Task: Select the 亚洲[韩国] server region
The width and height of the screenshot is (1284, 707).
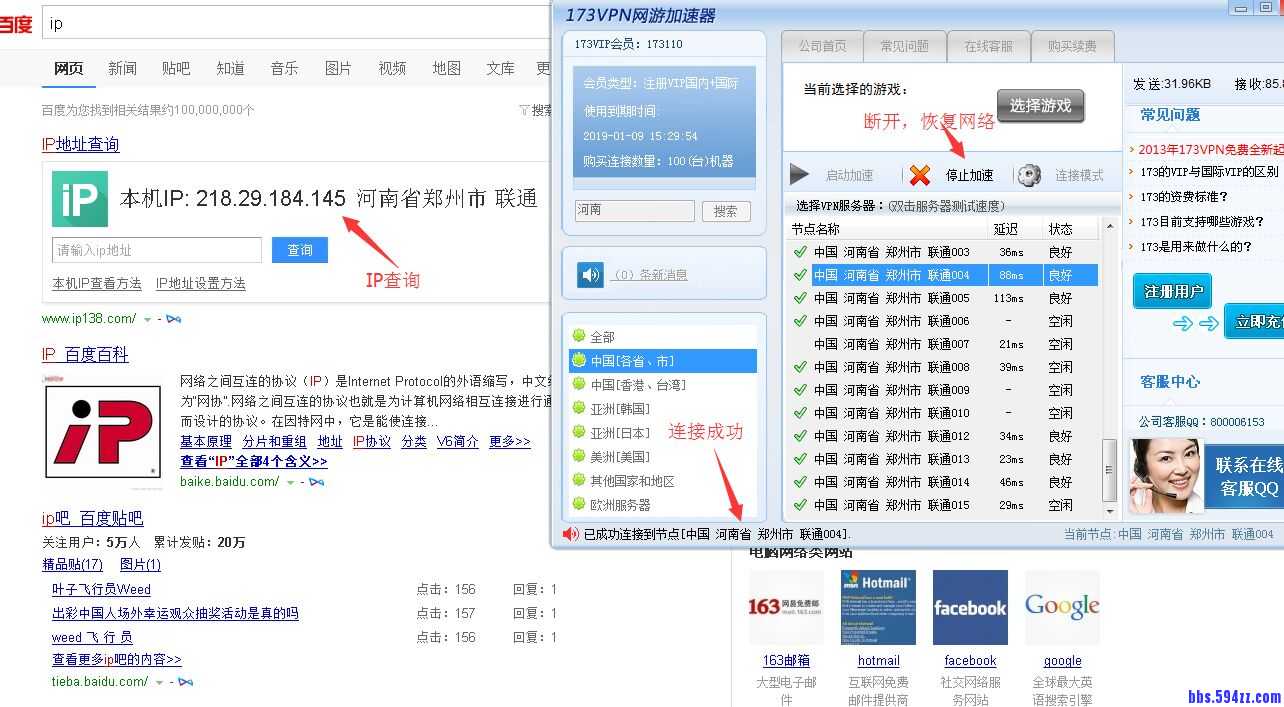Action: tap(620, 408)
